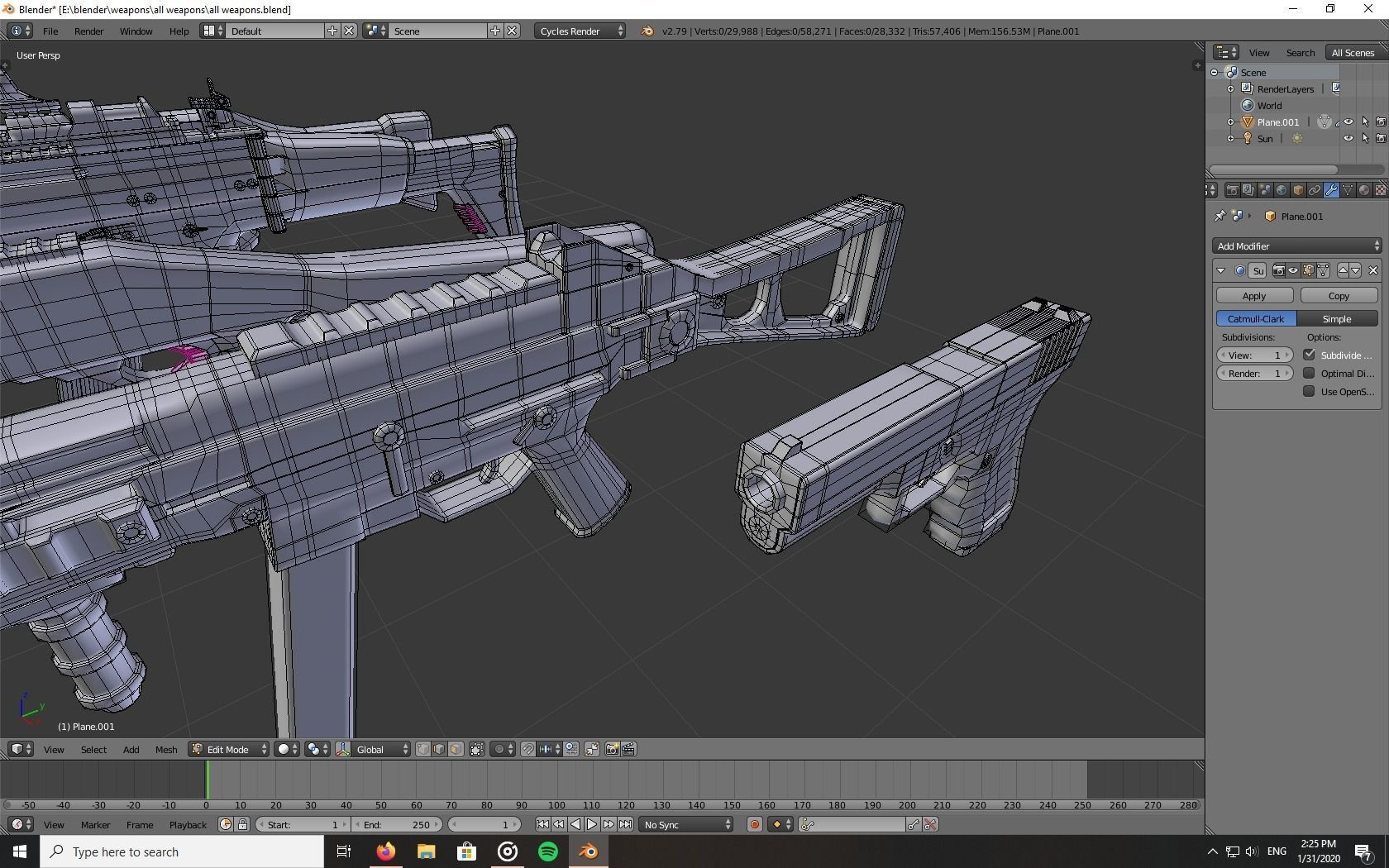Toggle Plane.001 viewport visibility eye
The height and width of the screenshot is (868, 1389).
click(1348, 122)
